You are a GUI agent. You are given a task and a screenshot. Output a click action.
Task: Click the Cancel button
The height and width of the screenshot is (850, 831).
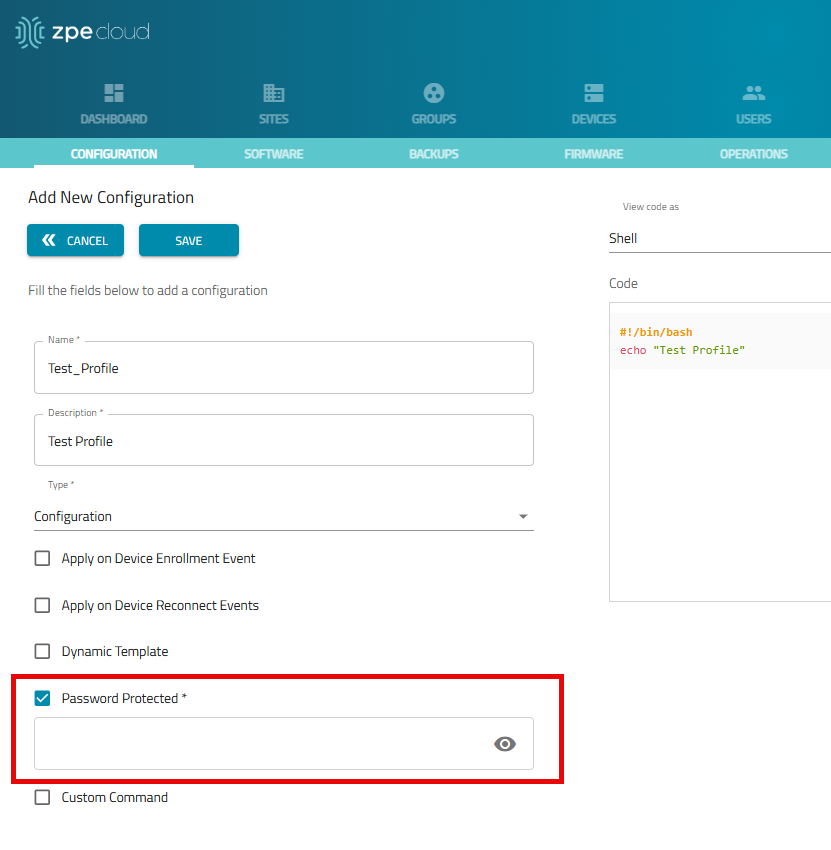point(76,241)
